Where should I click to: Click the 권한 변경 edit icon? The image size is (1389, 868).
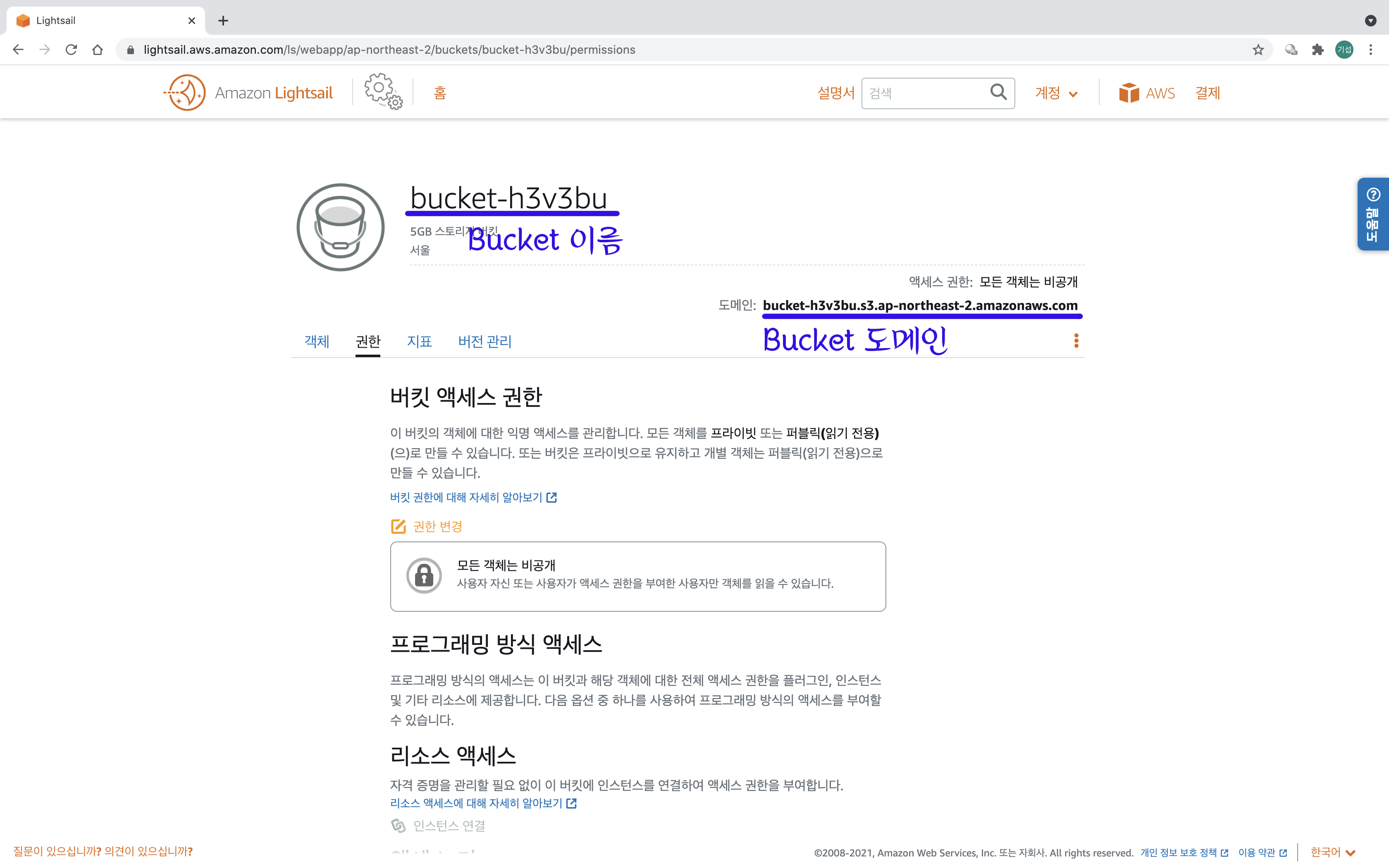click(x=399, y=527)
